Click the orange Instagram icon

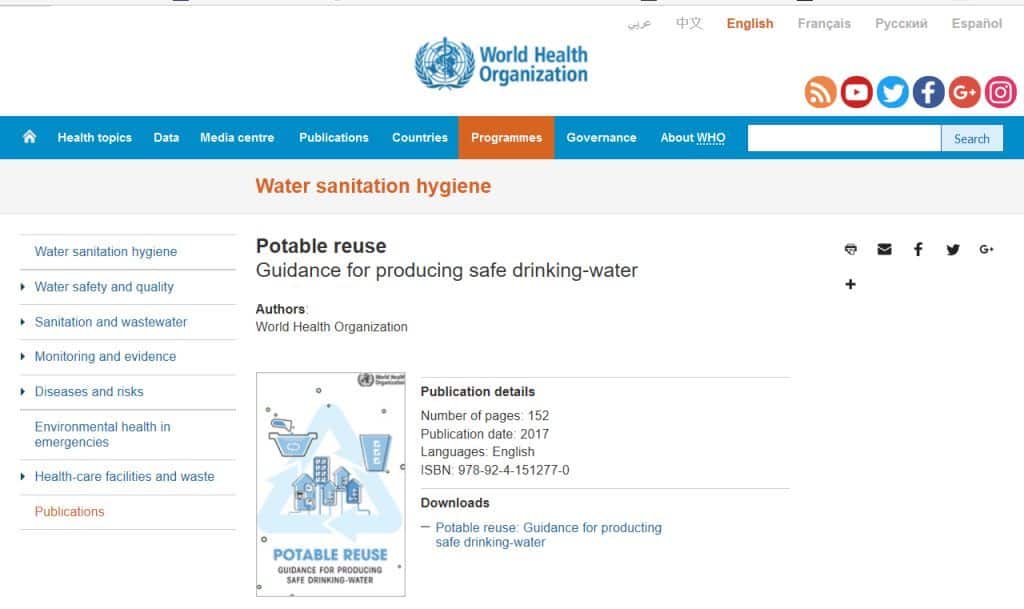tap(1000, 93)
